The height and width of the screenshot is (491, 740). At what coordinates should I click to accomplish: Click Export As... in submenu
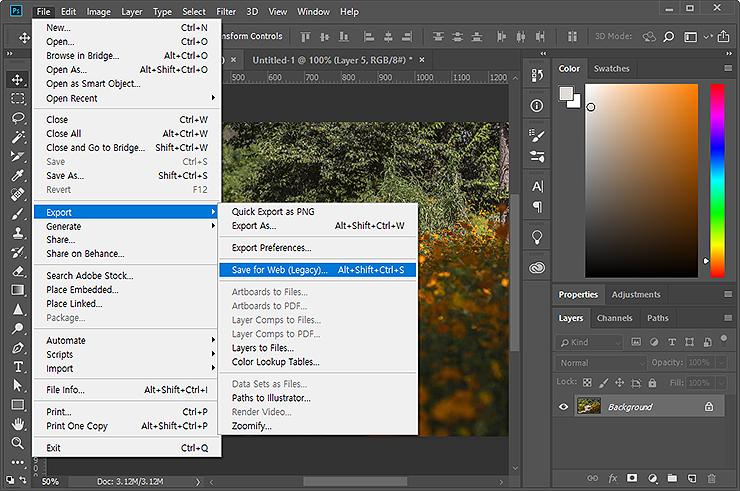(x=318, y=226)
